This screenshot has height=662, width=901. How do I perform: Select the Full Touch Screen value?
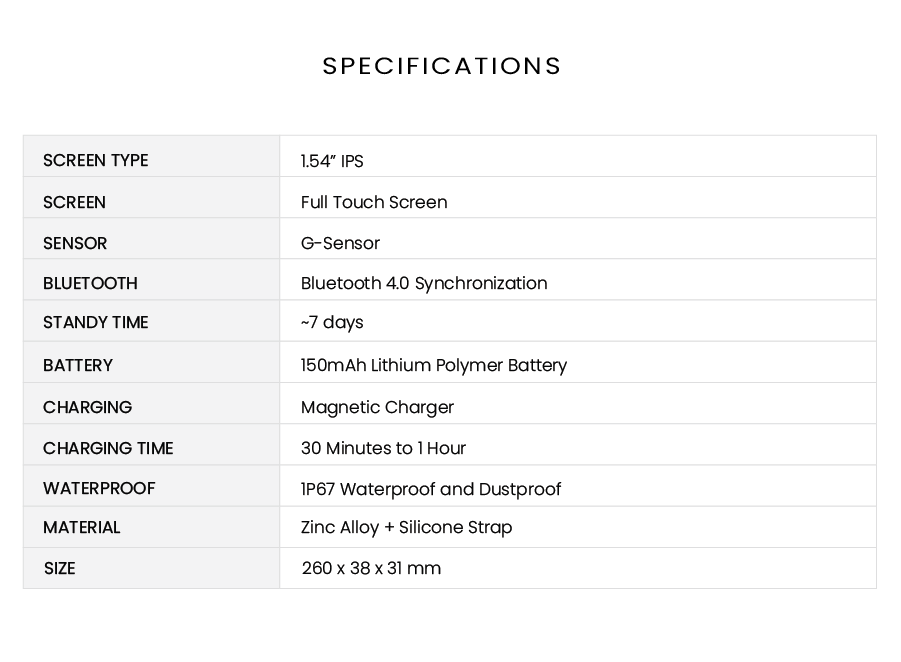pyautogui.click(x=374, y=202)
